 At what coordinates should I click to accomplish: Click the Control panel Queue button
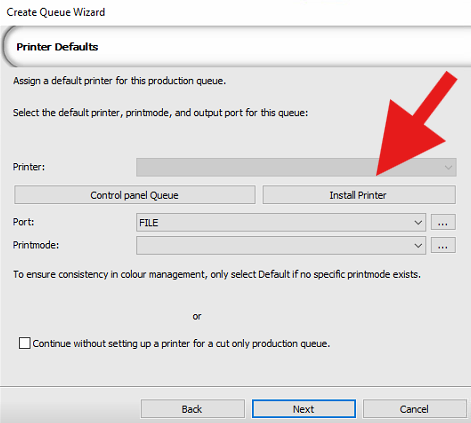135,195
